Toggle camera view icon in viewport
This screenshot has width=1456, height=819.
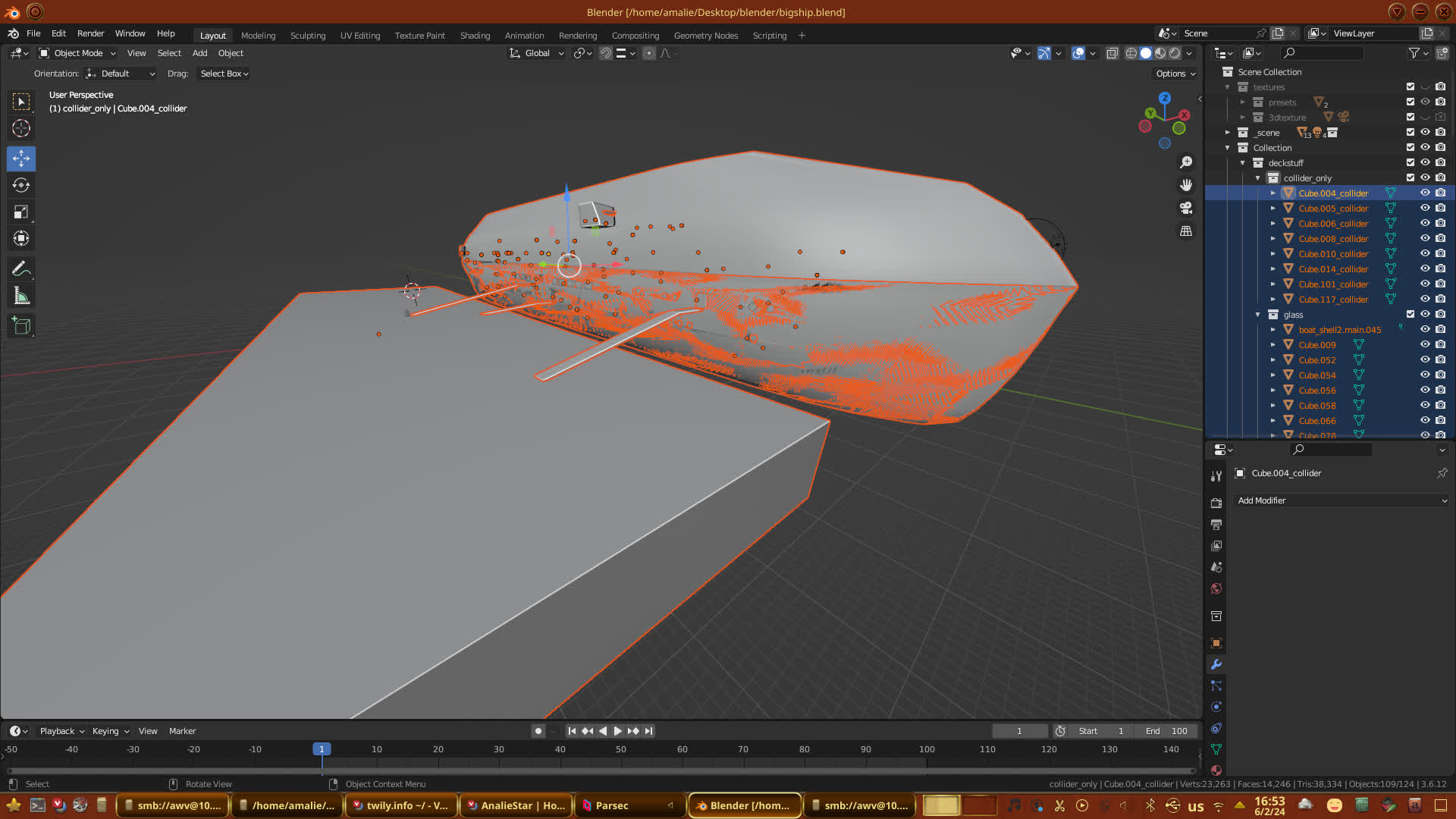click(x=1186, y=208)
